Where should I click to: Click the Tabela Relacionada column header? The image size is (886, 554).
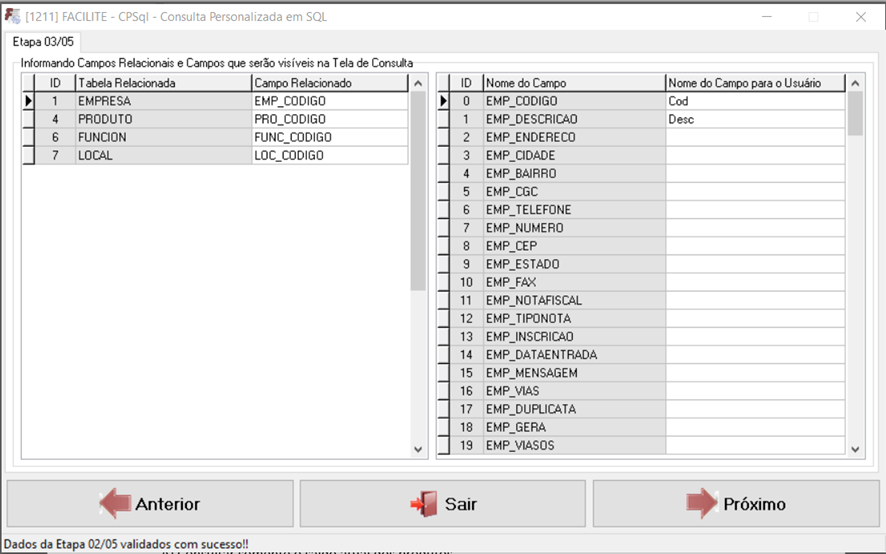coord(163,83)
